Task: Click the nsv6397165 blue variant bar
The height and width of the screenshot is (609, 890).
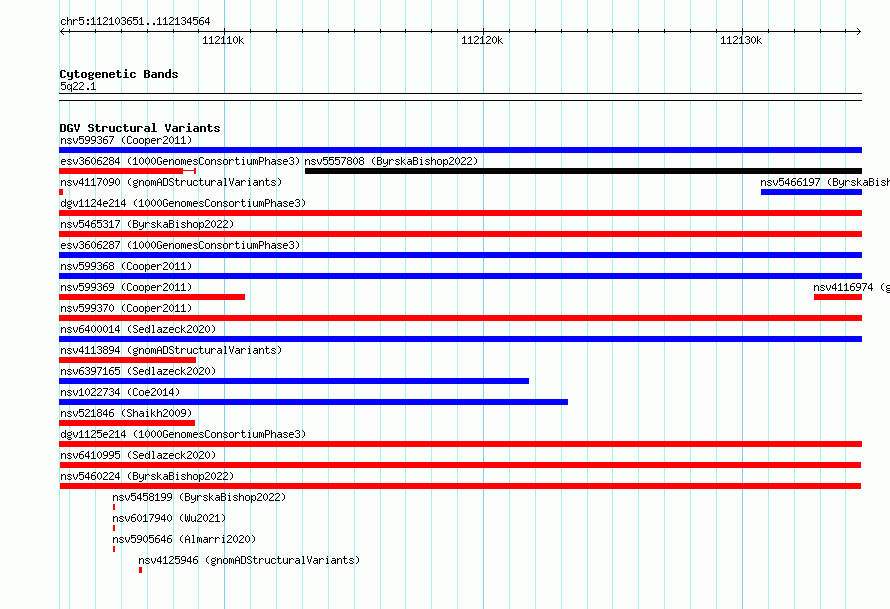Action: click(x=294, y=381)
